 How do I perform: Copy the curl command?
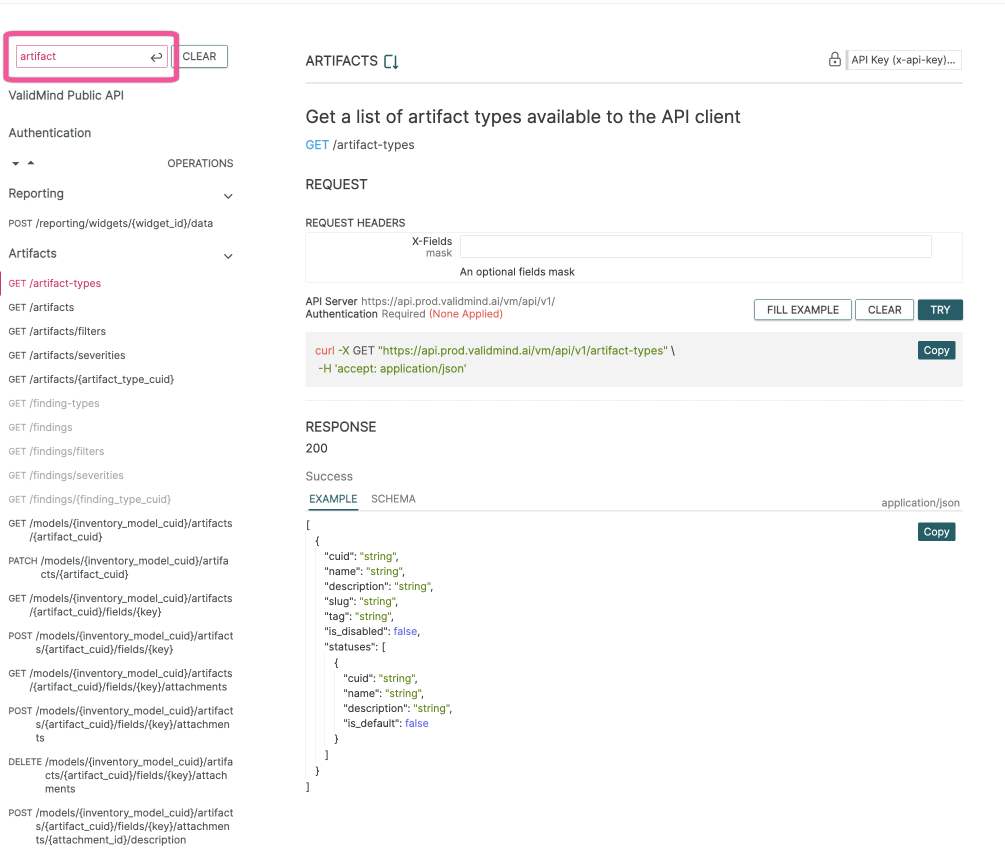point(936,351)
